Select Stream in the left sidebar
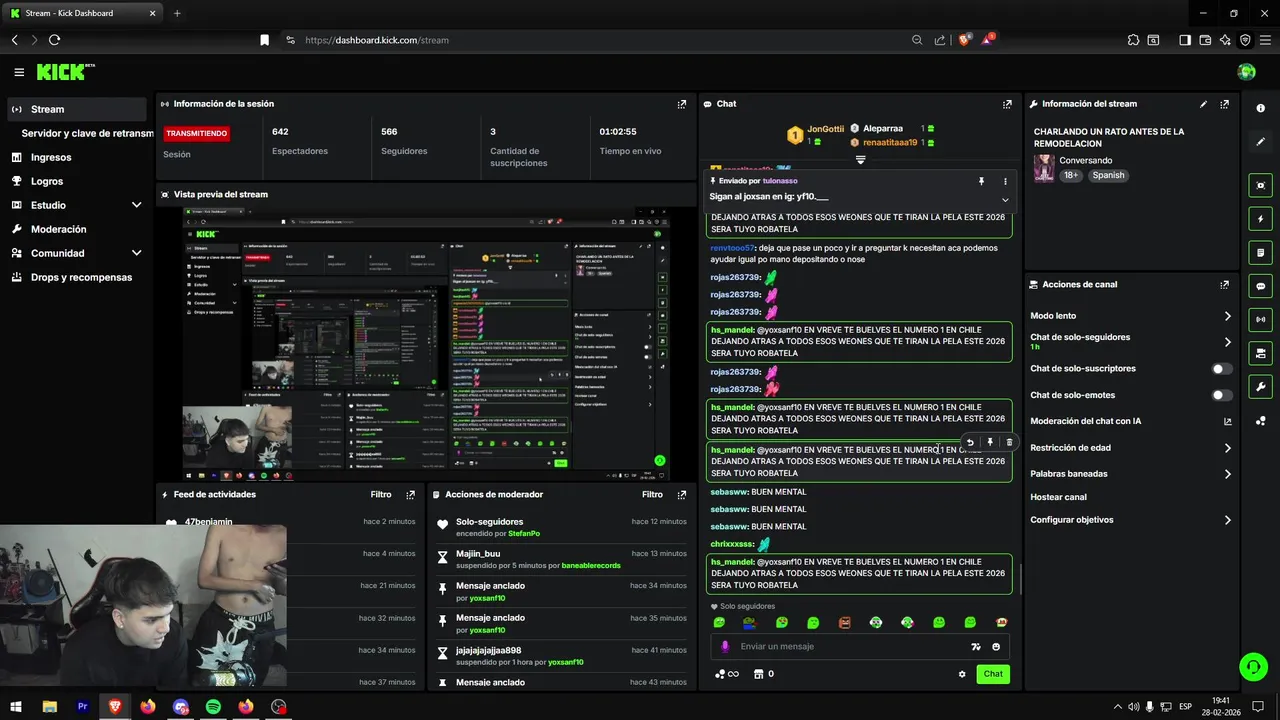This screenshot has height=720, width=1280. point(76,109)
